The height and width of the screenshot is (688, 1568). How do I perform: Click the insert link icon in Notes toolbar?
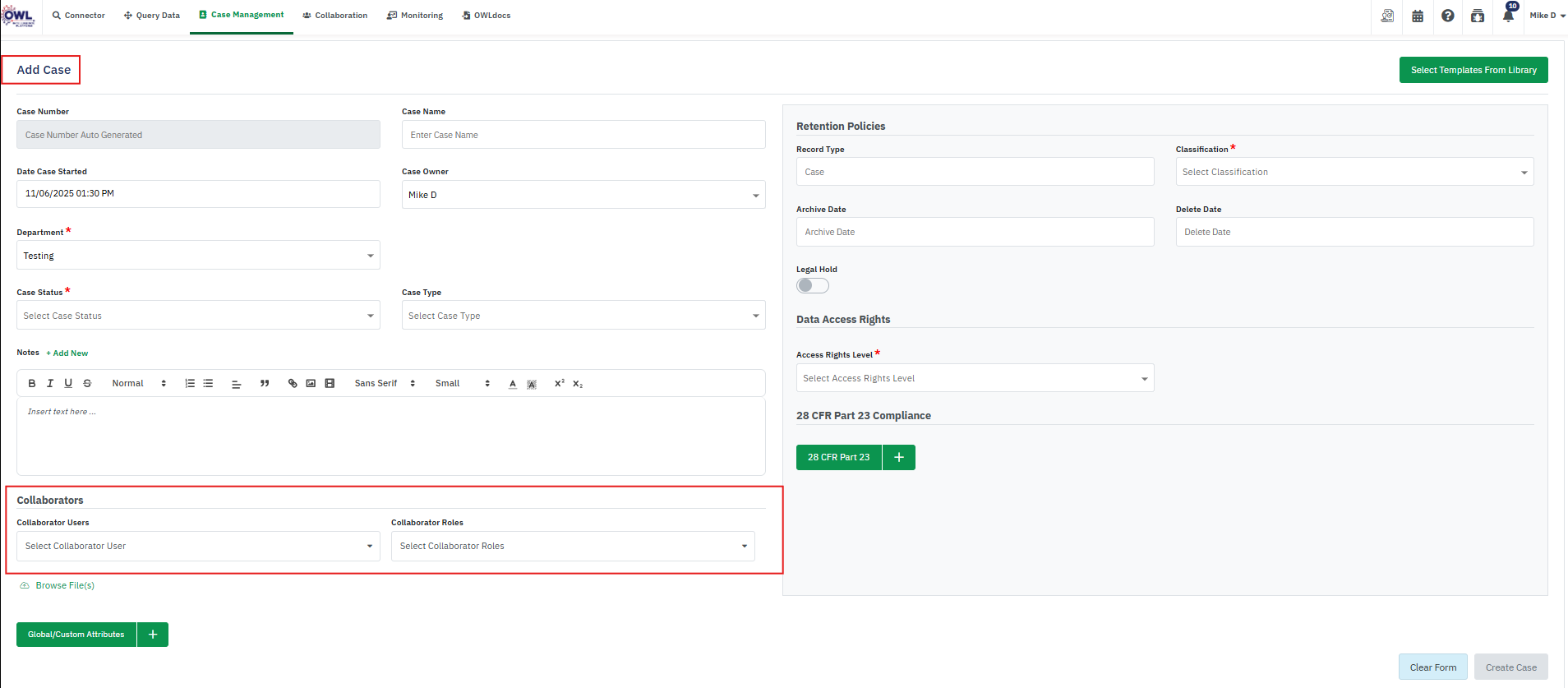click(x=293, y=384)
